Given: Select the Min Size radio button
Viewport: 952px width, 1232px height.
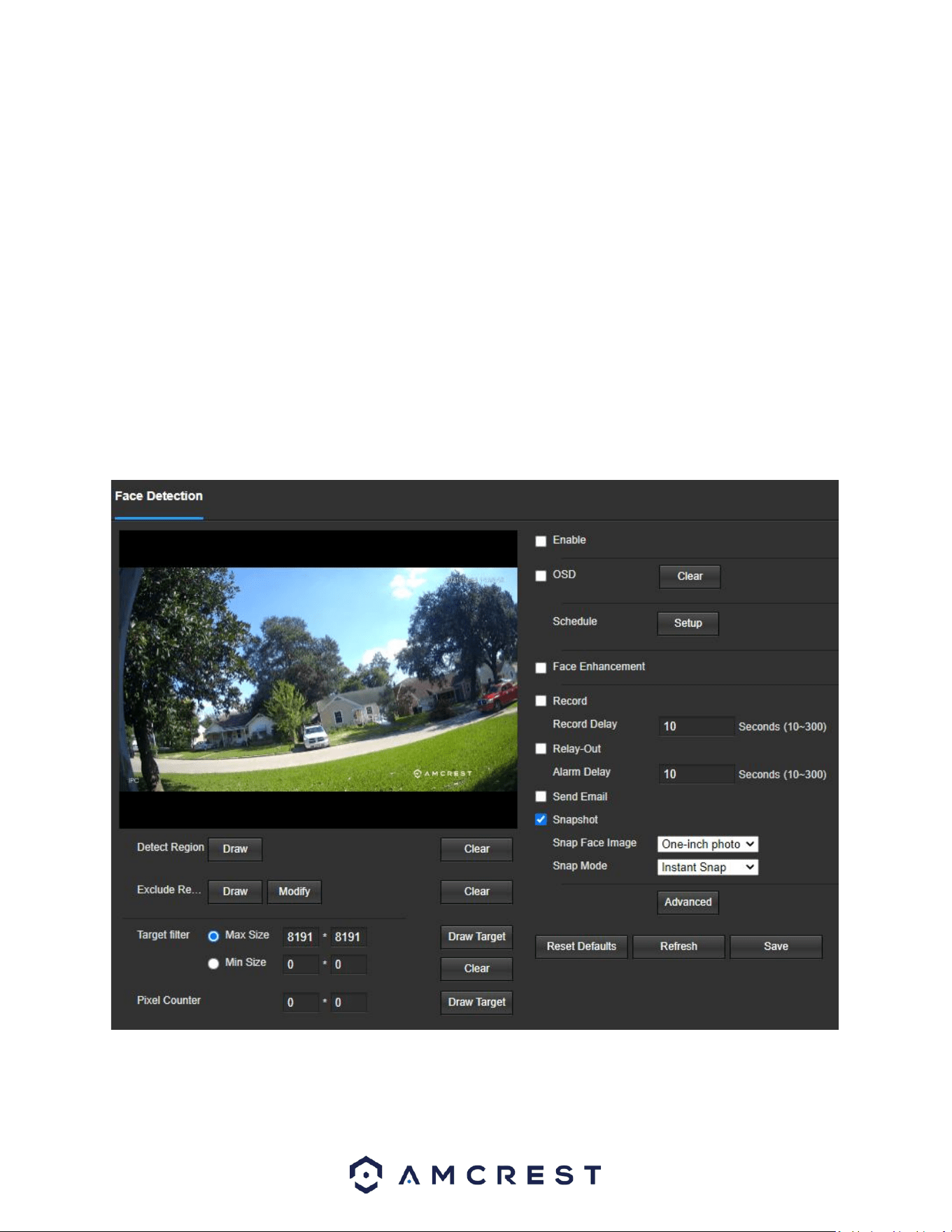Looking at the screenshot, I should coord(213,963).
